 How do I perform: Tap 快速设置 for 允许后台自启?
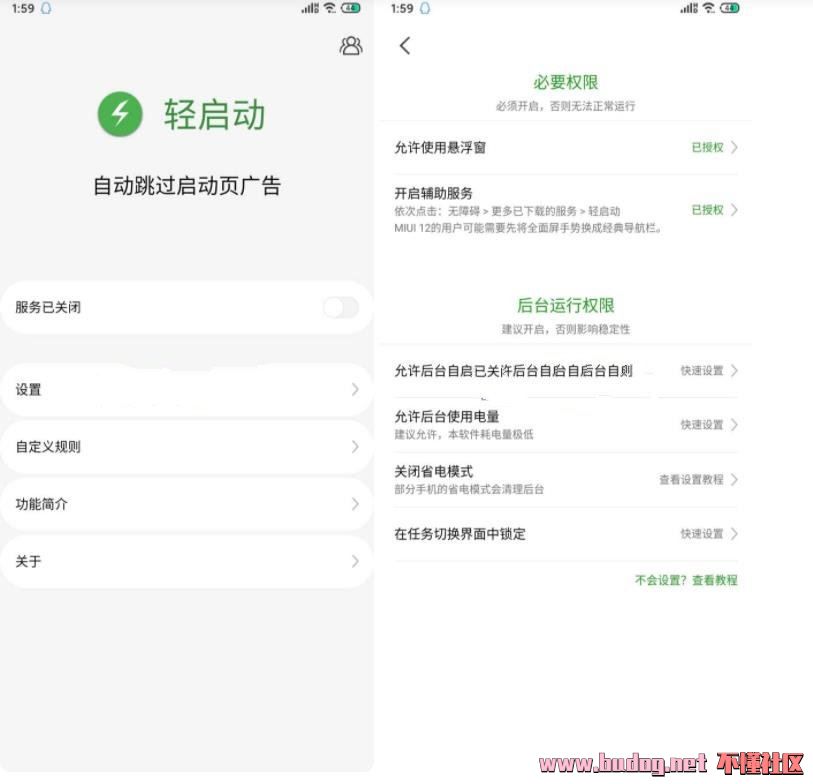coord(702,371)
